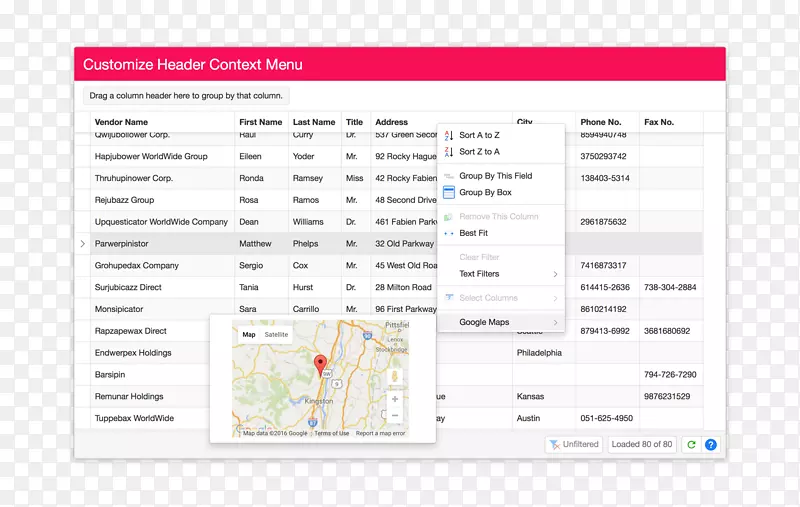Expand the Parwerpinistor row arrow
The width and height of the screenshot is (800, 507).
83,244
